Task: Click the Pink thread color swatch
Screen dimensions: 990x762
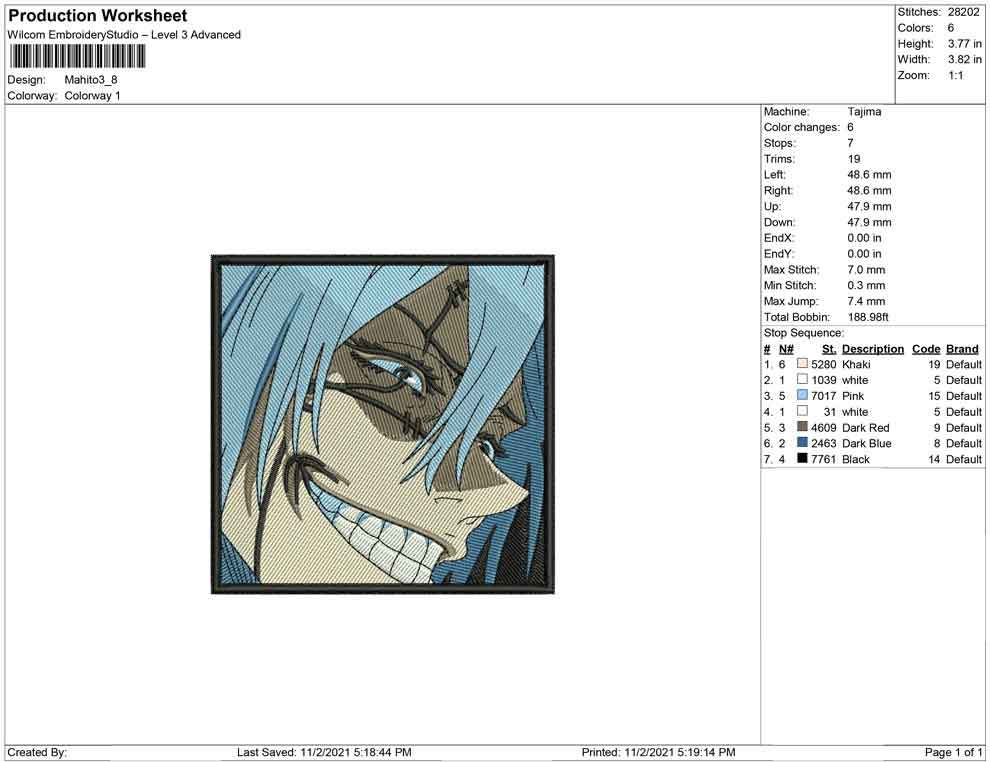Action: point(802,395)
